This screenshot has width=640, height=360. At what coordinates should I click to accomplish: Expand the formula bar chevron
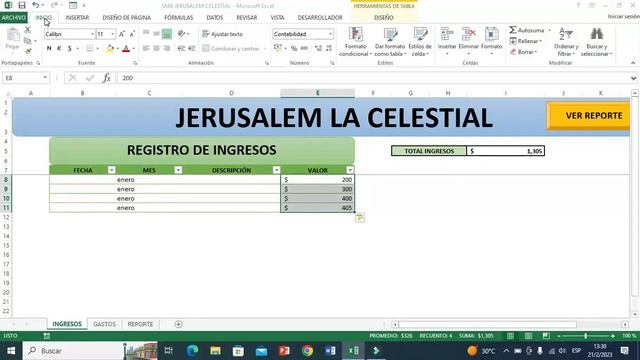[633, 78]
